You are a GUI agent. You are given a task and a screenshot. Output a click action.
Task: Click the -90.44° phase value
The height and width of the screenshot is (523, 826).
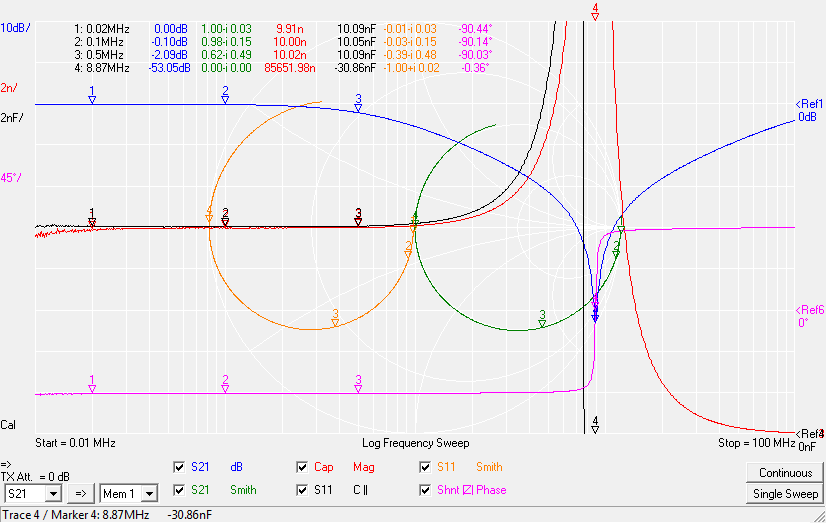point(476,29)
